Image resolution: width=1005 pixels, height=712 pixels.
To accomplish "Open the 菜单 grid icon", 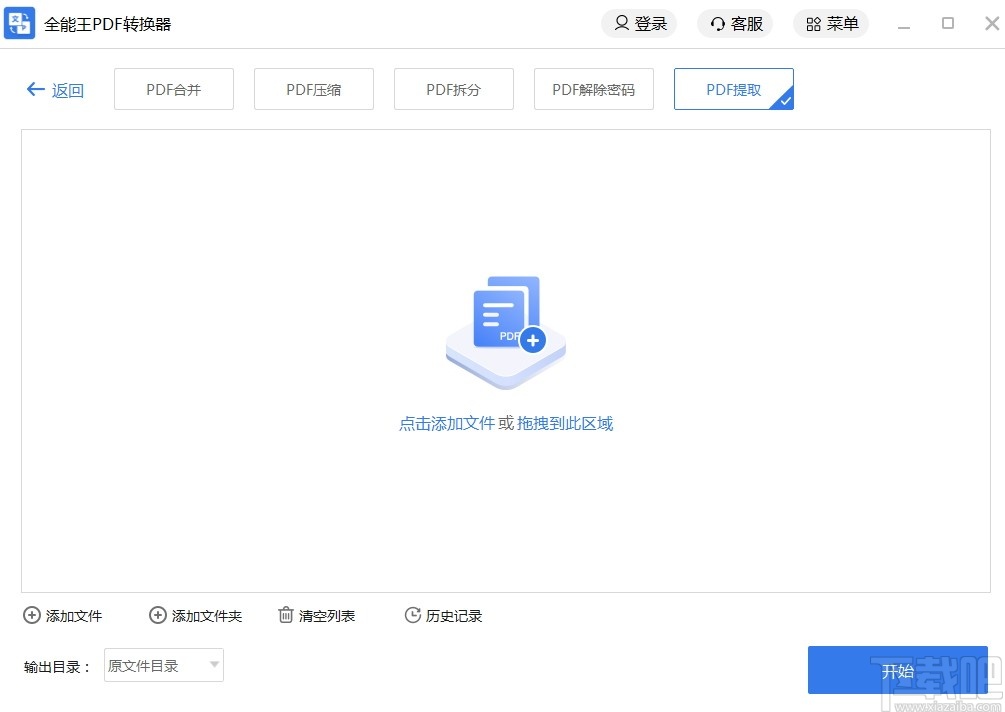I will pyautogui.click(x=813, y=22).
